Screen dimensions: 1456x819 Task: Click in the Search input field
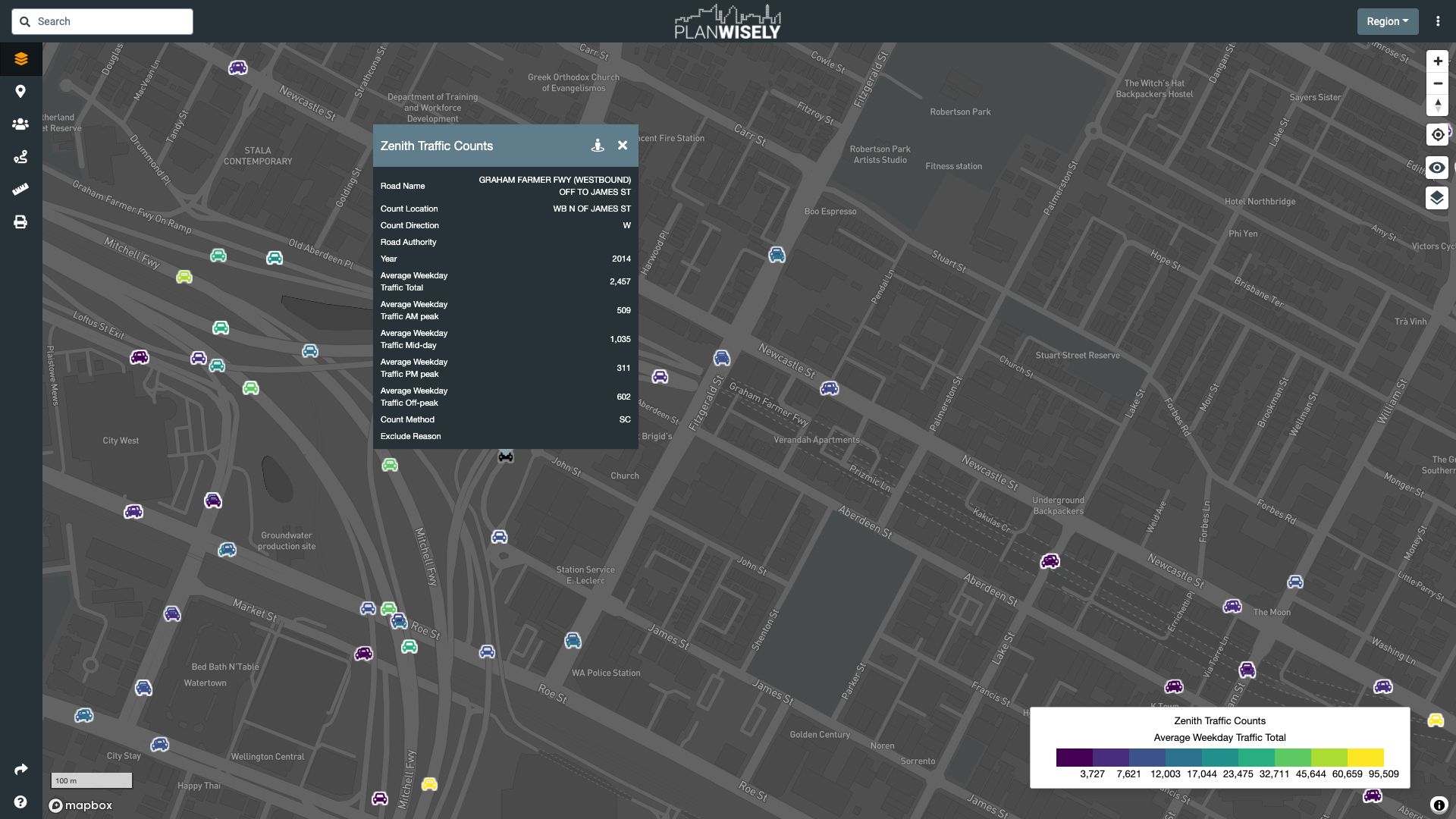click(x=111, y=21)
